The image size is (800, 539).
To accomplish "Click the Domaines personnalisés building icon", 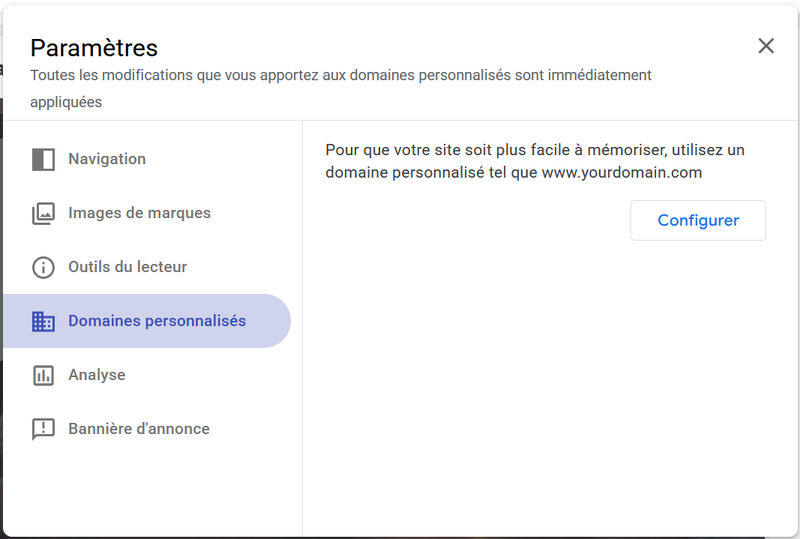I will coord(43,322).
